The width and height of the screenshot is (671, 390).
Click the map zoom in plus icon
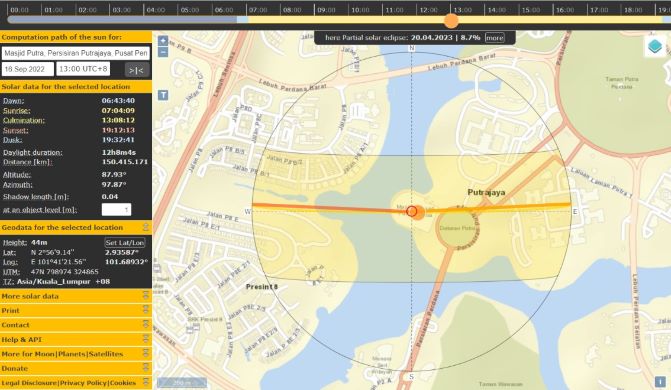[x=163, y=41]
